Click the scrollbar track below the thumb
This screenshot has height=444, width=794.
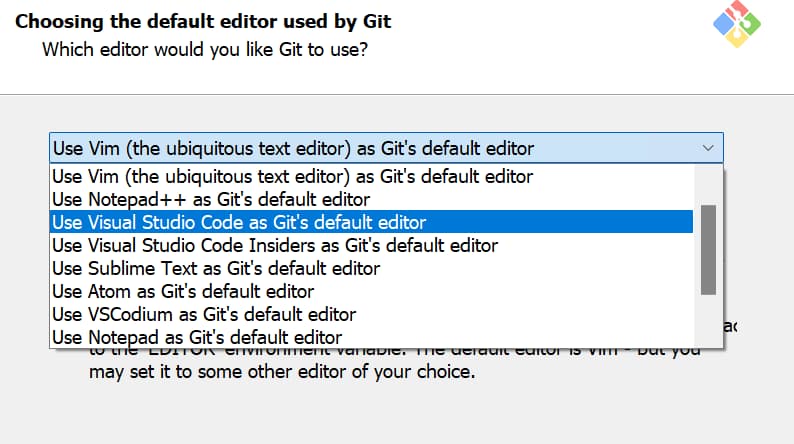coord(708,320)
